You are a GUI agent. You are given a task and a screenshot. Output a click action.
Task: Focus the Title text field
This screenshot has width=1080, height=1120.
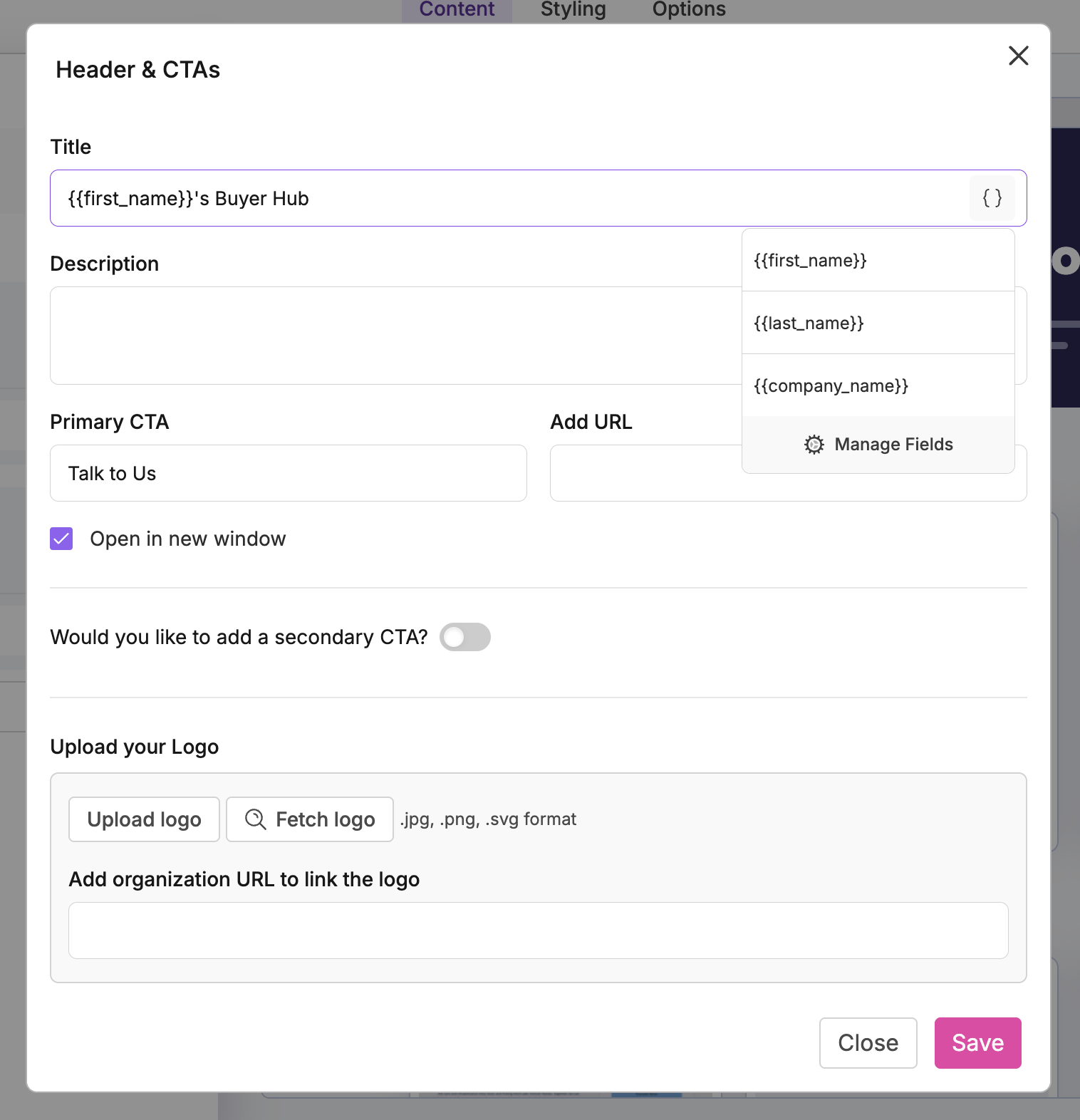[499, 198]
